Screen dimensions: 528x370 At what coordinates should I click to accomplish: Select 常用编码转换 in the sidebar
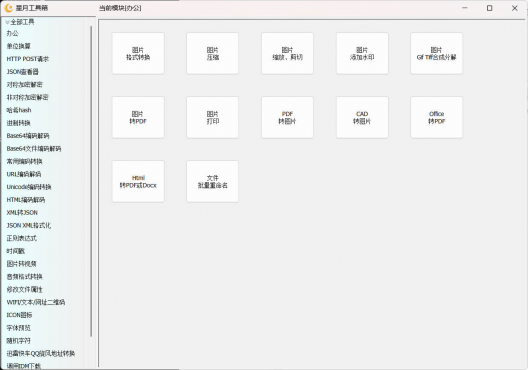click(x=25, y=161)
